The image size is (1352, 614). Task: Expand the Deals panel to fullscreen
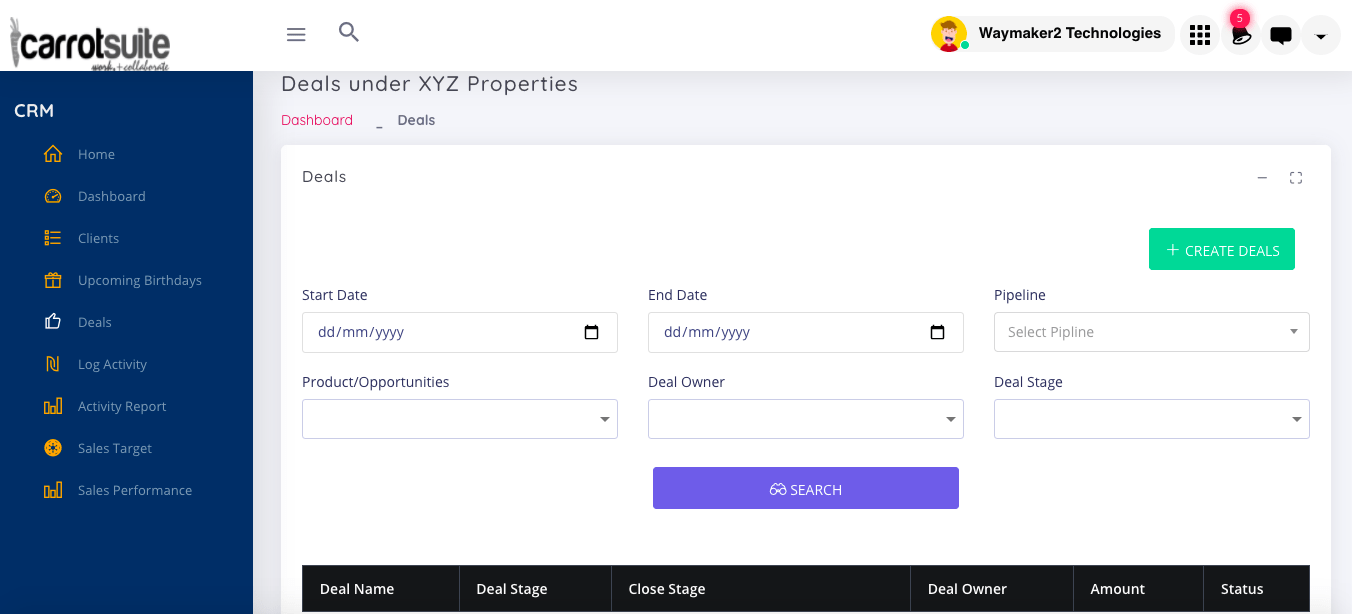click(1296, 177)
